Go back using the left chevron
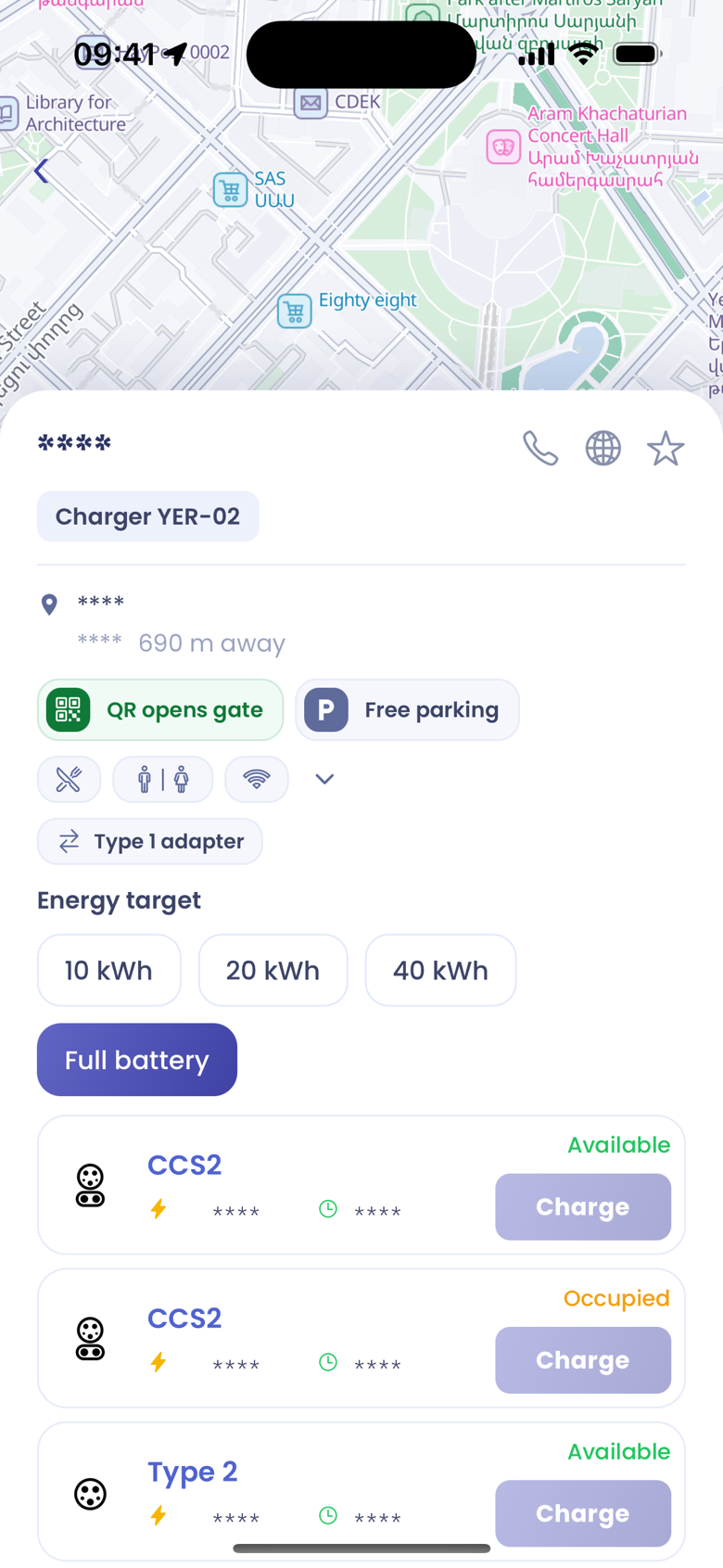Image resolution: width=723 pixels, height=1568 pixels. tap(42, 171)
